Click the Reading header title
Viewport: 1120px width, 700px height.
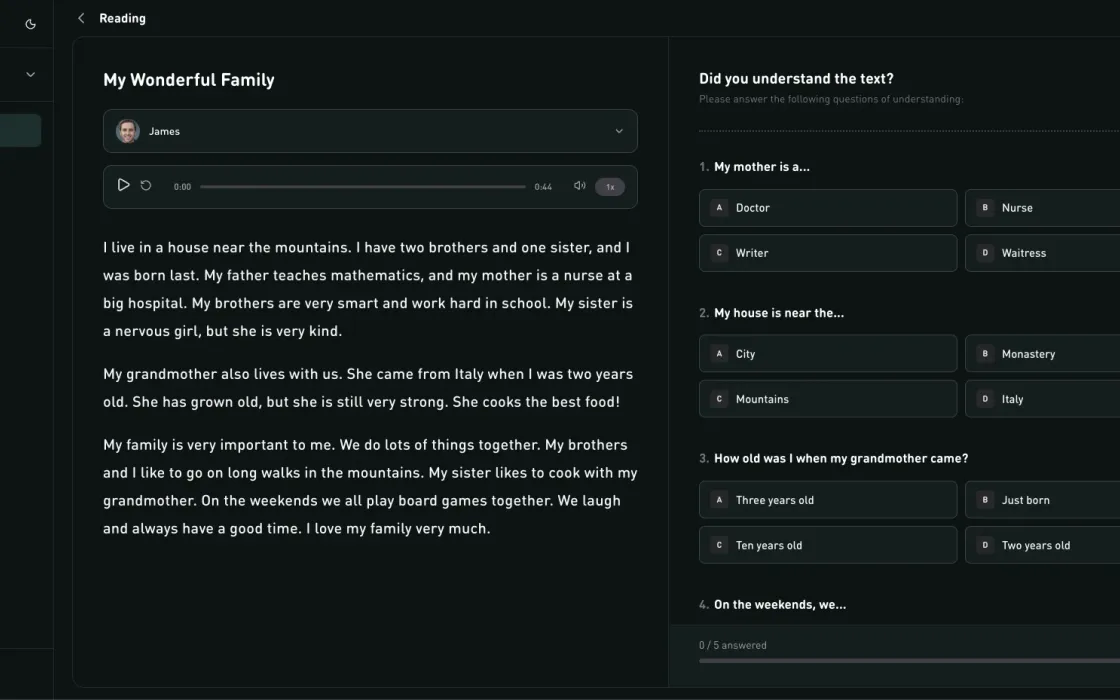(122, 19)
